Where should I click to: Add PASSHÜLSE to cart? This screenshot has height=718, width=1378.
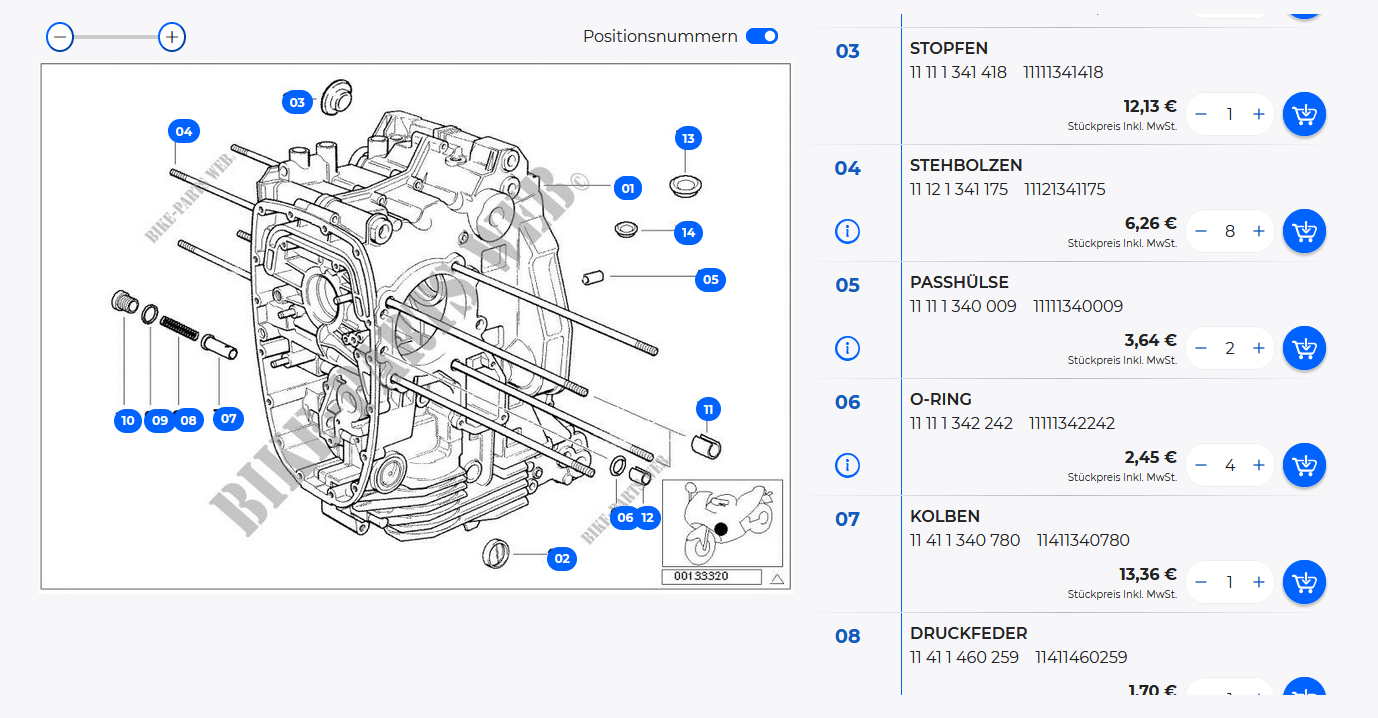pyautogui.click(x=1304, y=348)
